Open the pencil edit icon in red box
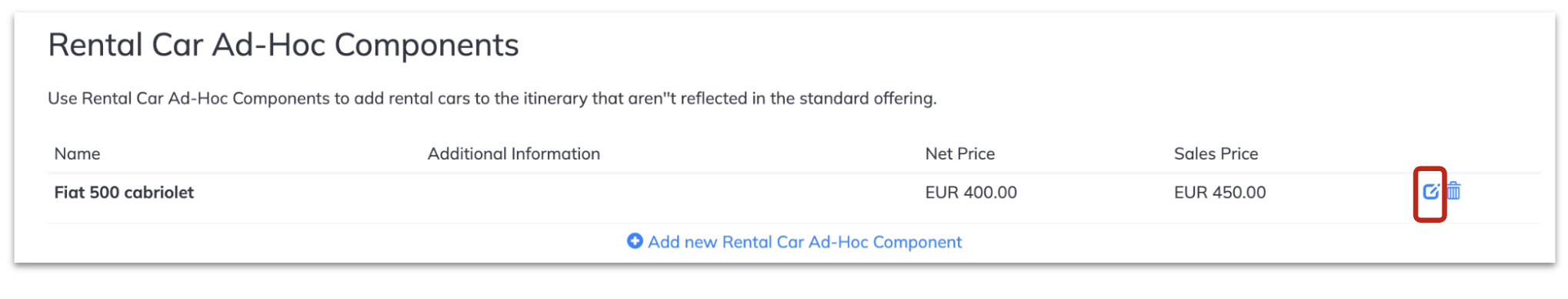This screenshot has height=299, width=1568. tap(1430, 192)
